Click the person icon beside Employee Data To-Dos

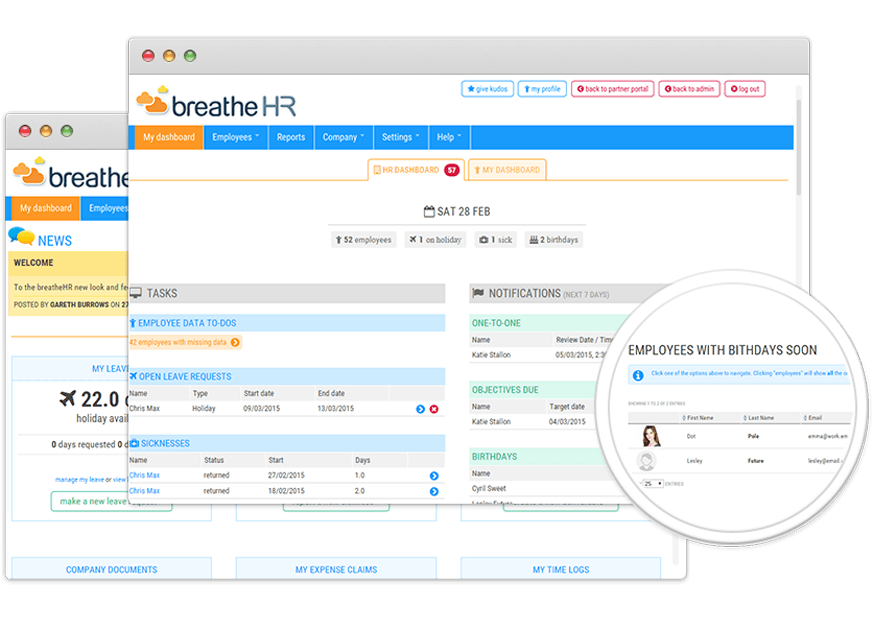tap(133, 323)
